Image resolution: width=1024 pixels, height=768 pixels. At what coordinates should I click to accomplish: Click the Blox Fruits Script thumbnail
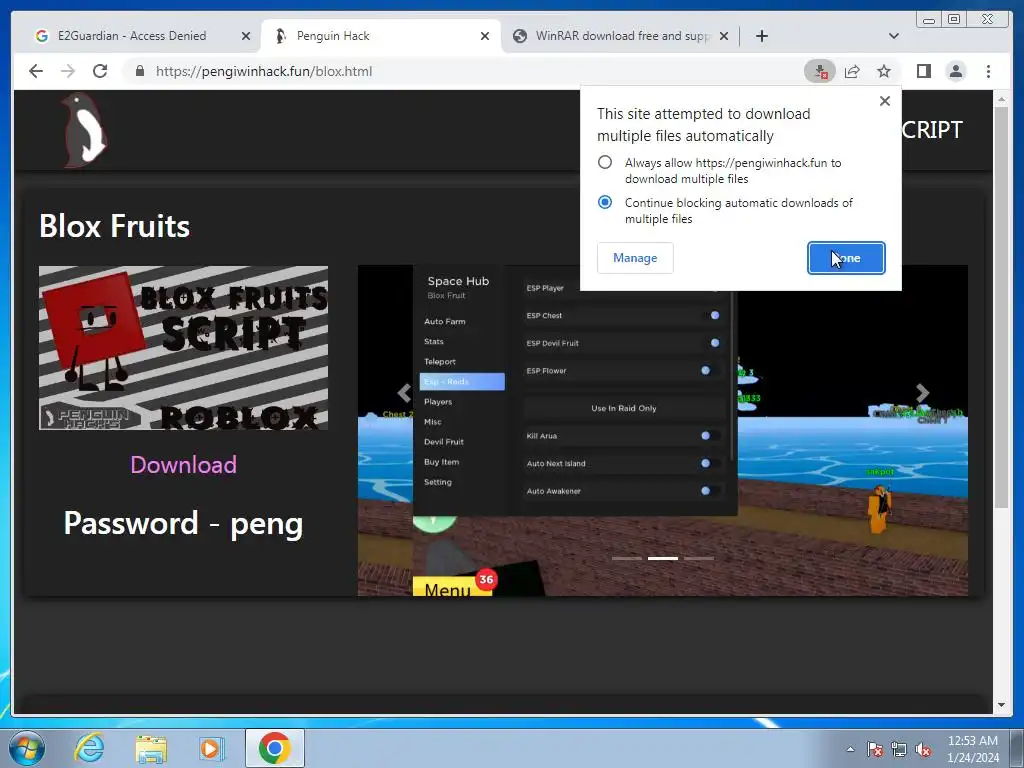pos(184,347)
